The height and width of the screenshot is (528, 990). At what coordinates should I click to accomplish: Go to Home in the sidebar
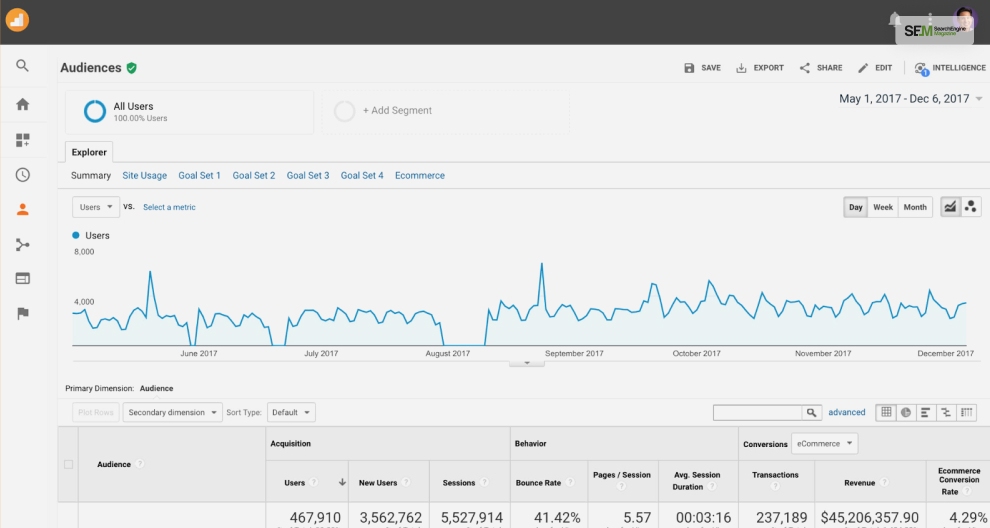(23, 104)
